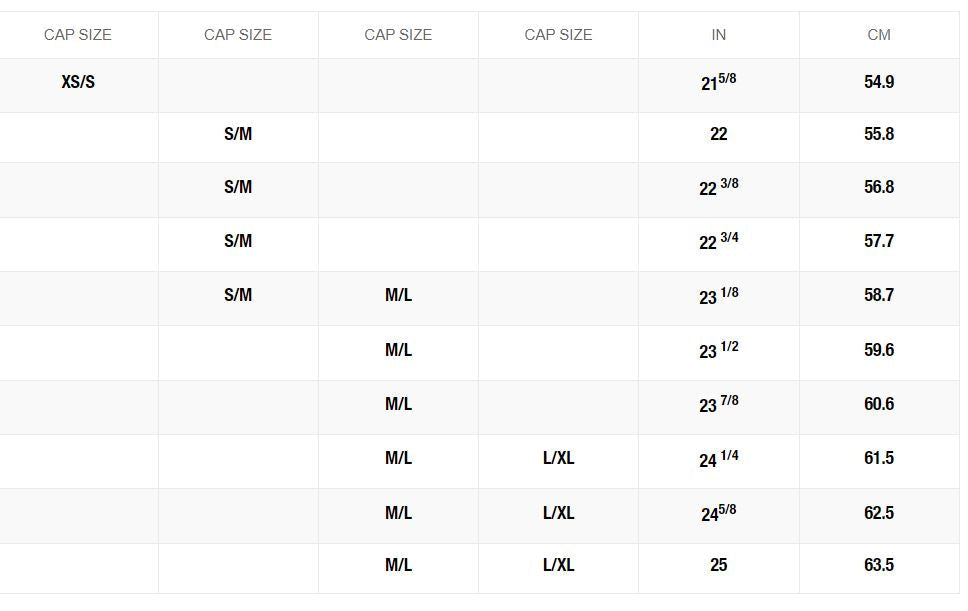Select the CM column header

point(878,35)
